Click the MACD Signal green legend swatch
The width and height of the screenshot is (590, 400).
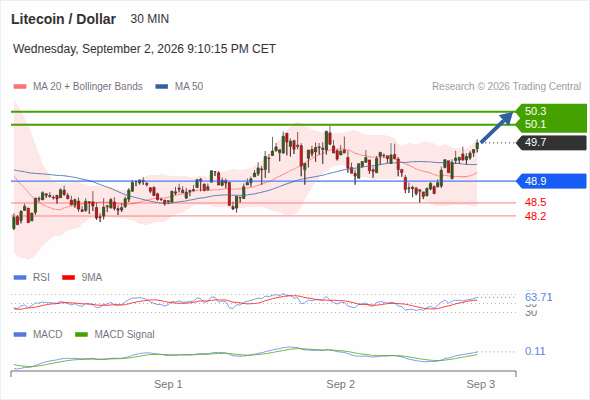pyautogui.click(x=81, y=335)
